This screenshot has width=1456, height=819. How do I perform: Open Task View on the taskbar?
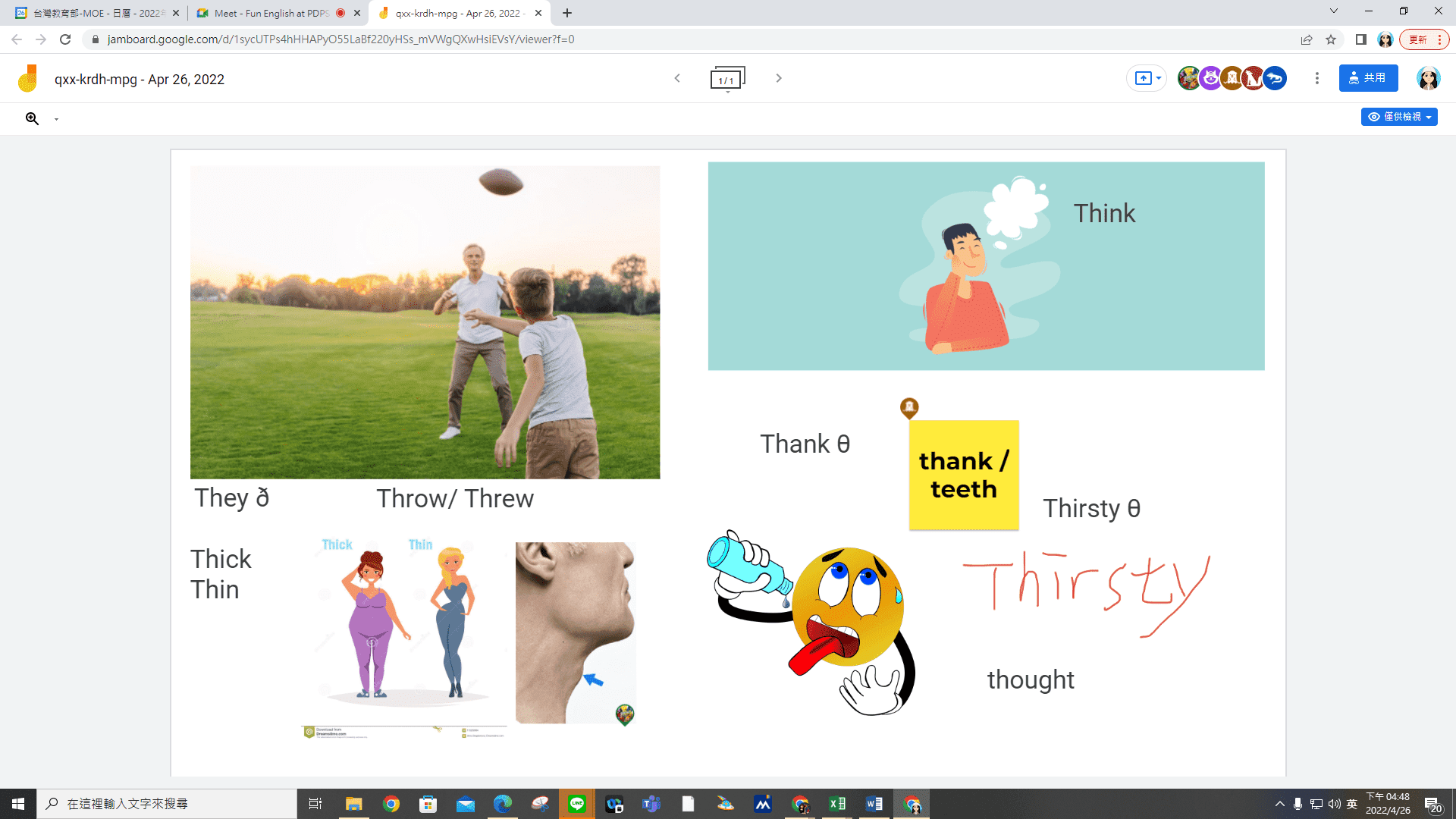coord(315,804)
